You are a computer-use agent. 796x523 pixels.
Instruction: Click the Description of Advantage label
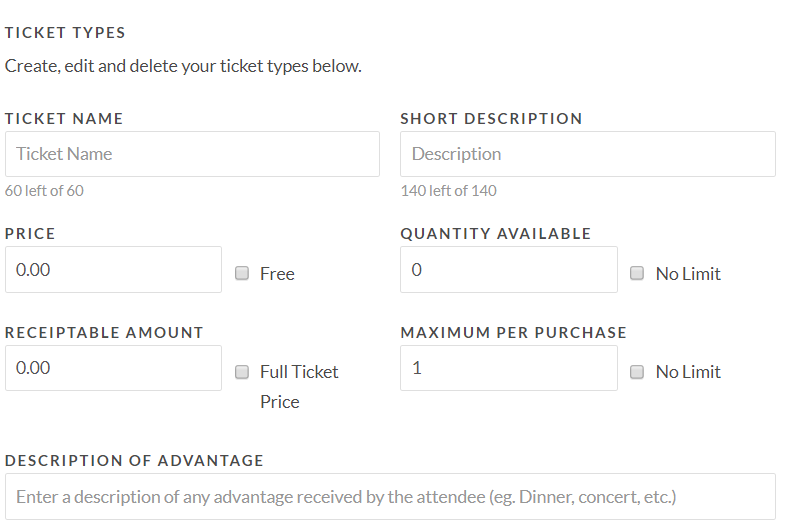(x=134, y=461)
